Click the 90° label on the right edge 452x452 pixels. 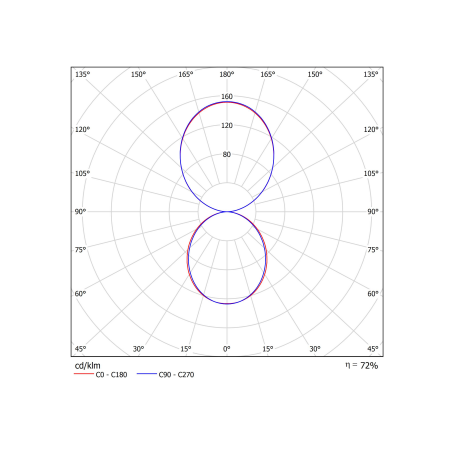[373, 212]
